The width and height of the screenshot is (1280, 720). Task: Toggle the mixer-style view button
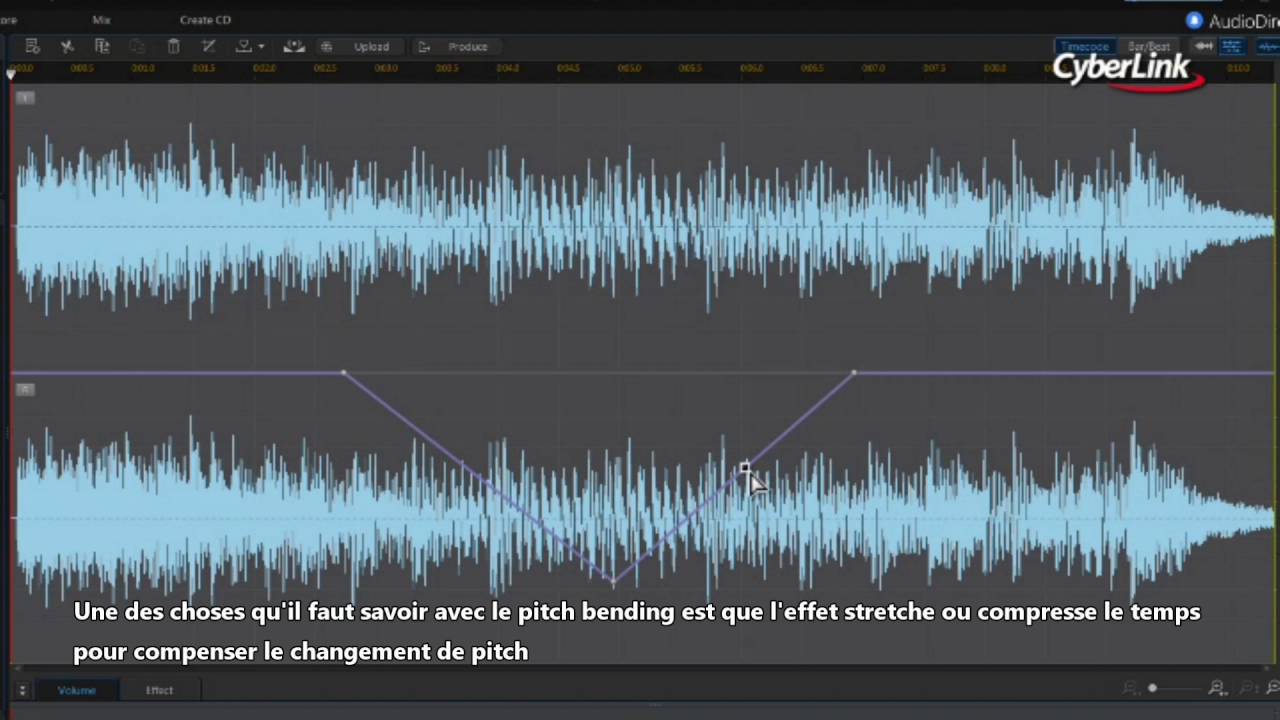point(1231,46)
